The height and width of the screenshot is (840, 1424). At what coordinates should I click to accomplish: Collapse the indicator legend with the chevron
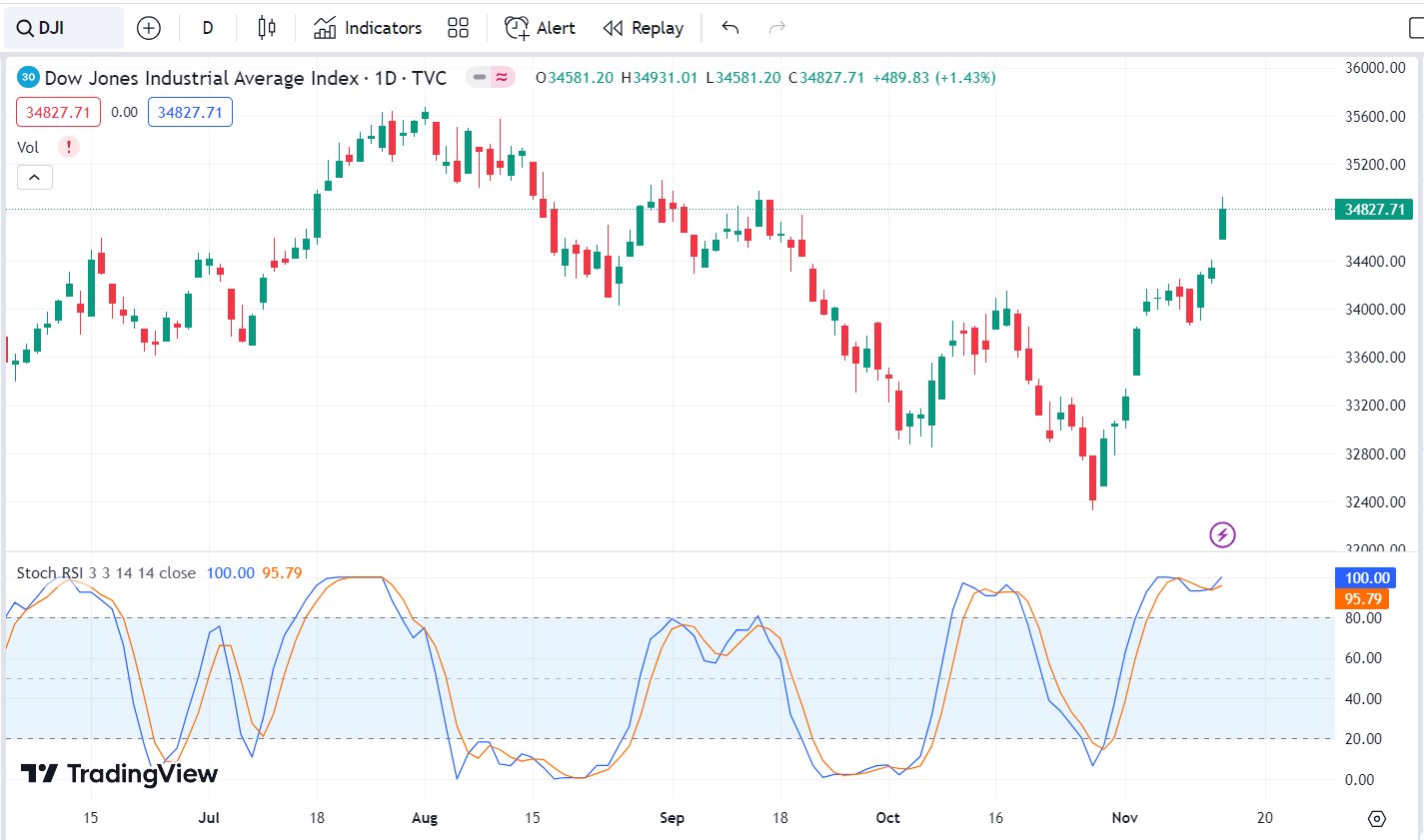34,177
